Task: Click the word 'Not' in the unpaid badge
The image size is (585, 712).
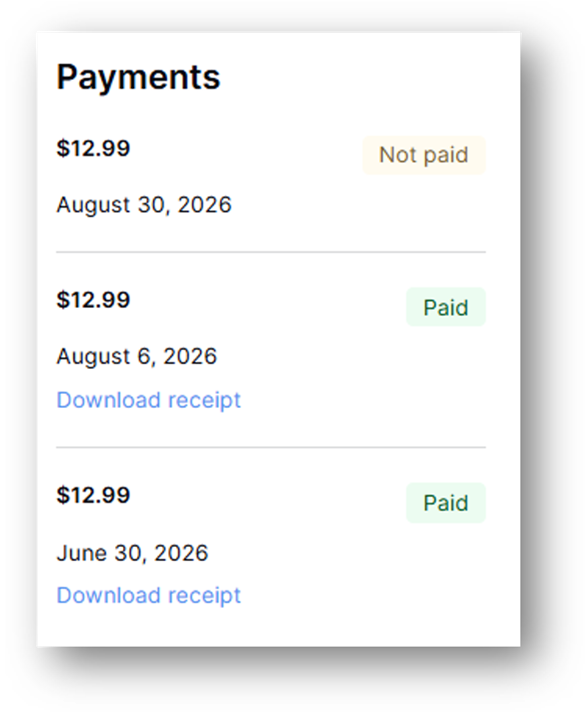Action: point(398,155)
